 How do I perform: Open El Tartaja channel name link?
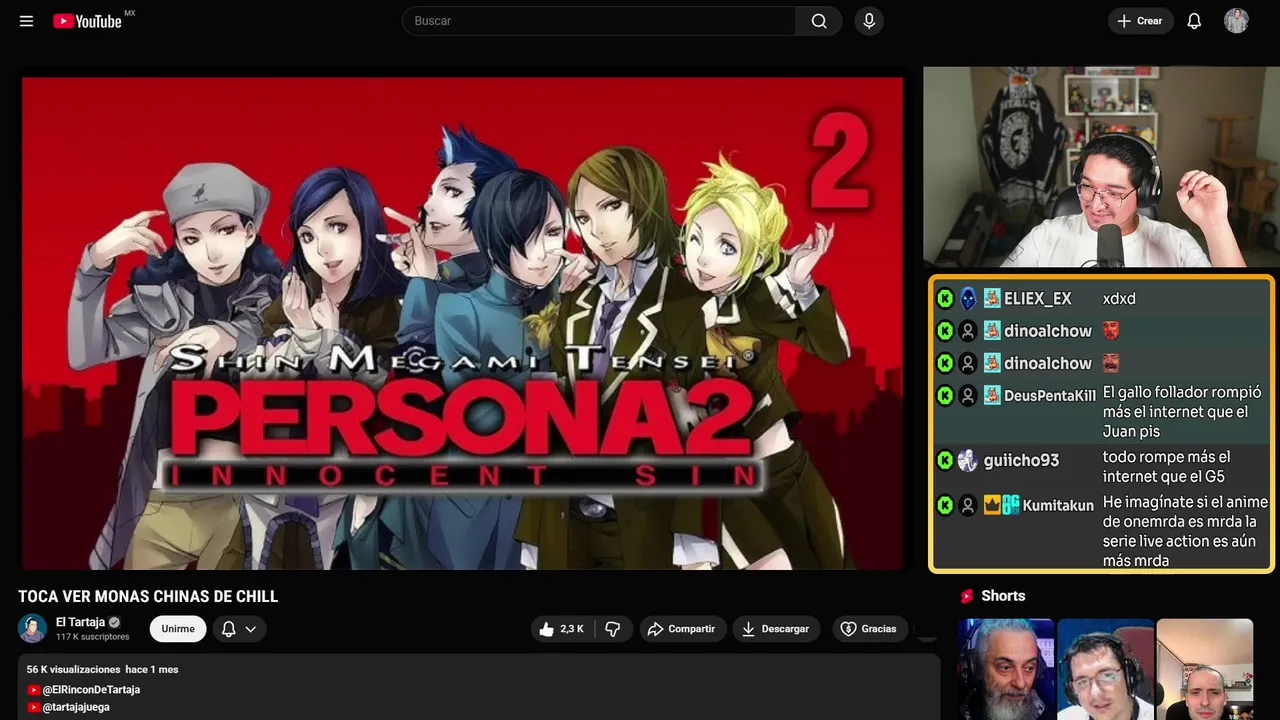coord(80,622)
